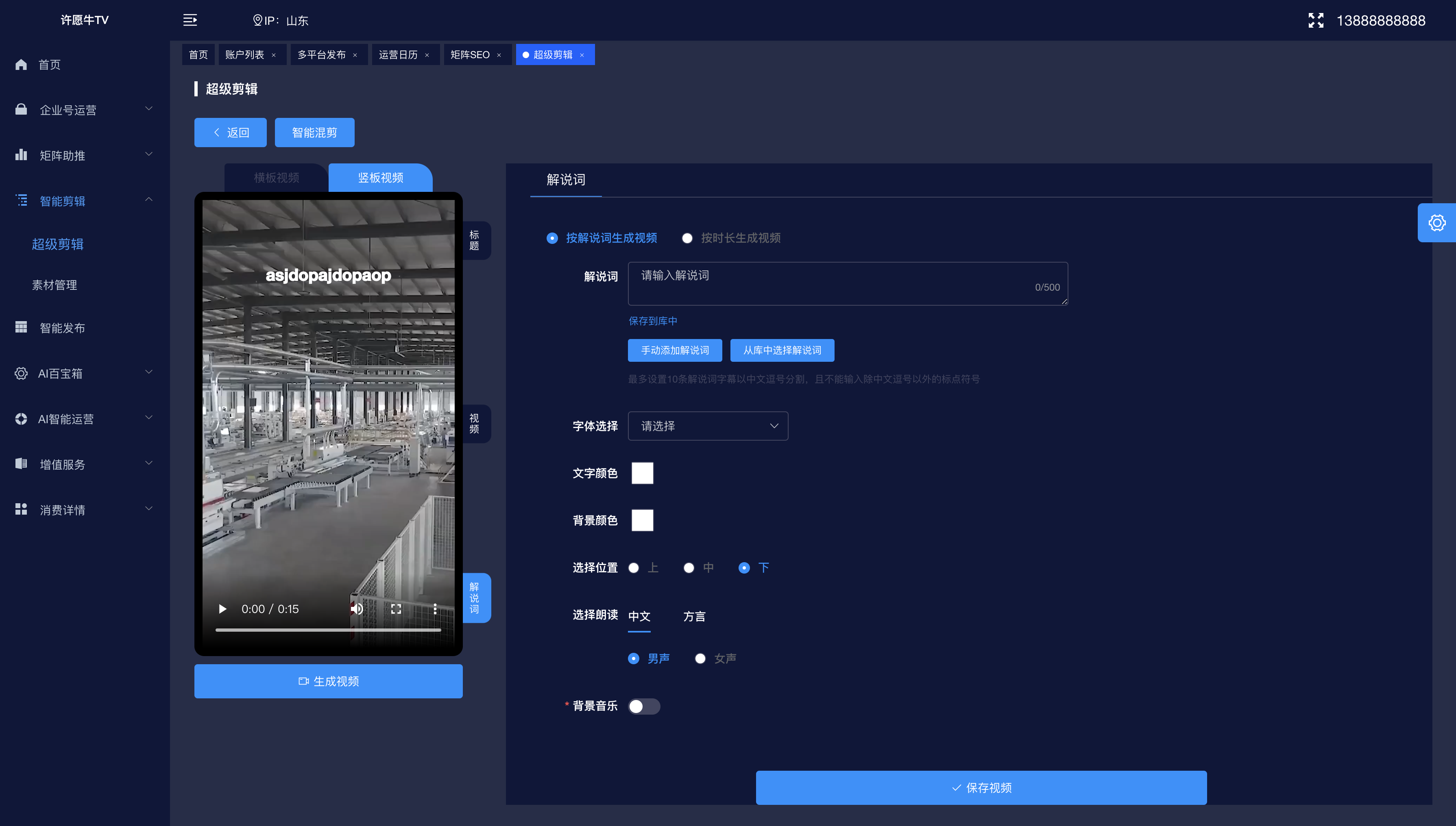Click the 首页 home icon in sidebar
The width and height of the screenshot is (1456, 826).
click(x=21, y=65)
